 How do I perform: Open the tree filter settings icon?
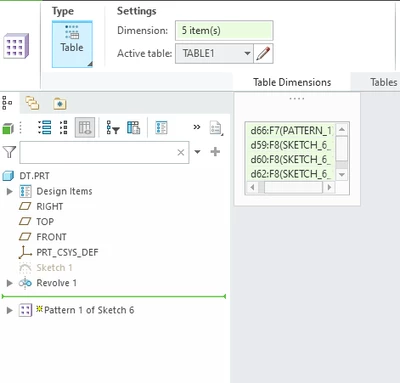click(113, 127)
